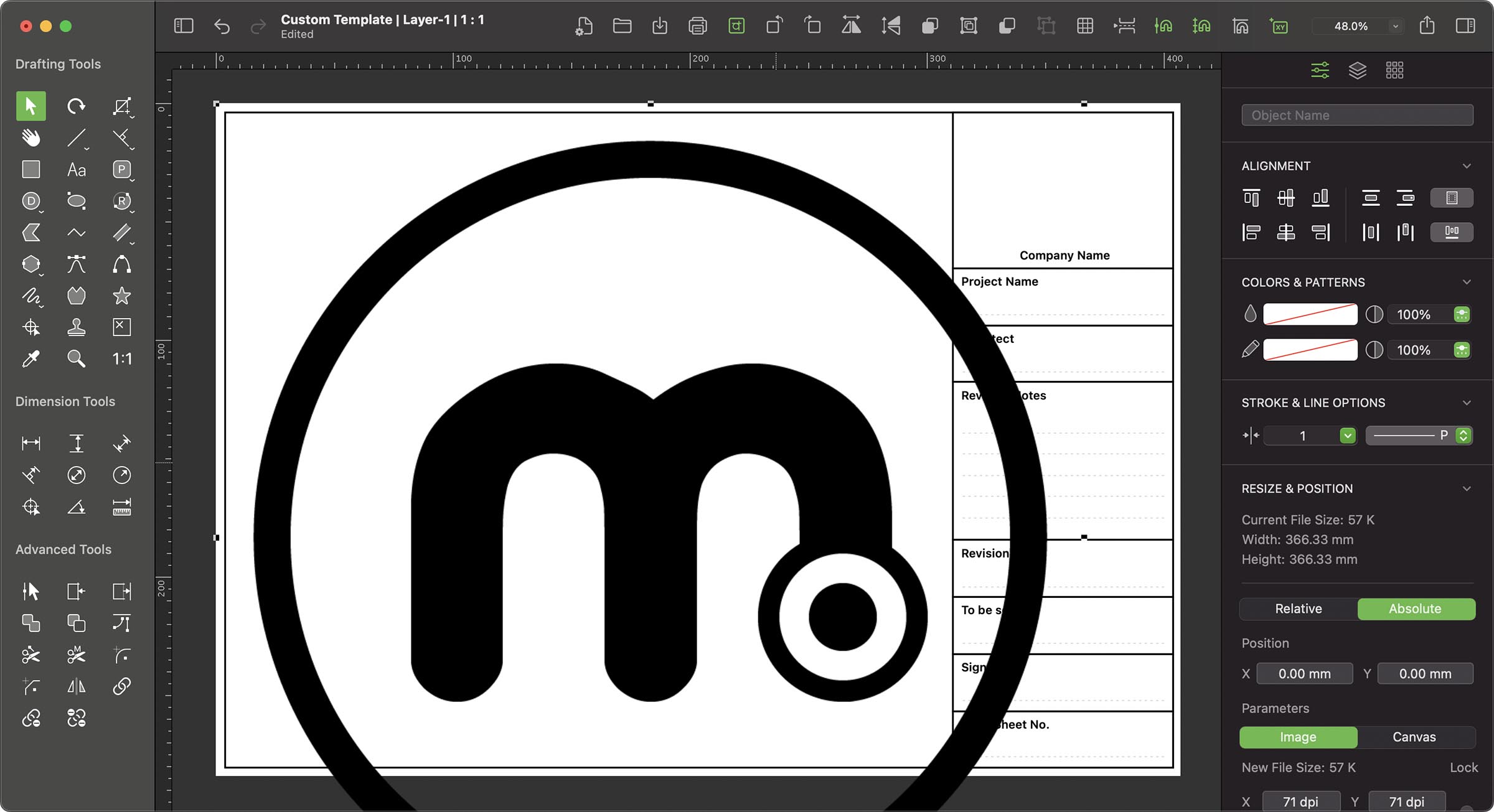Select the Eyedropper tool
The image size is (1494, 812).
pyautogui.click(x=31, y=358)
